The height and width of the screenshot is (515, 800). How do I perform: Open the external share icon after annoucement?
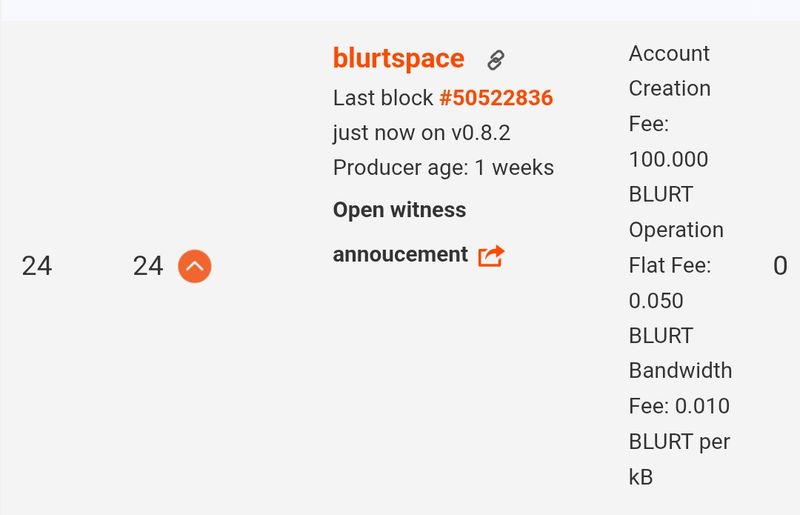tap(491, 256)
